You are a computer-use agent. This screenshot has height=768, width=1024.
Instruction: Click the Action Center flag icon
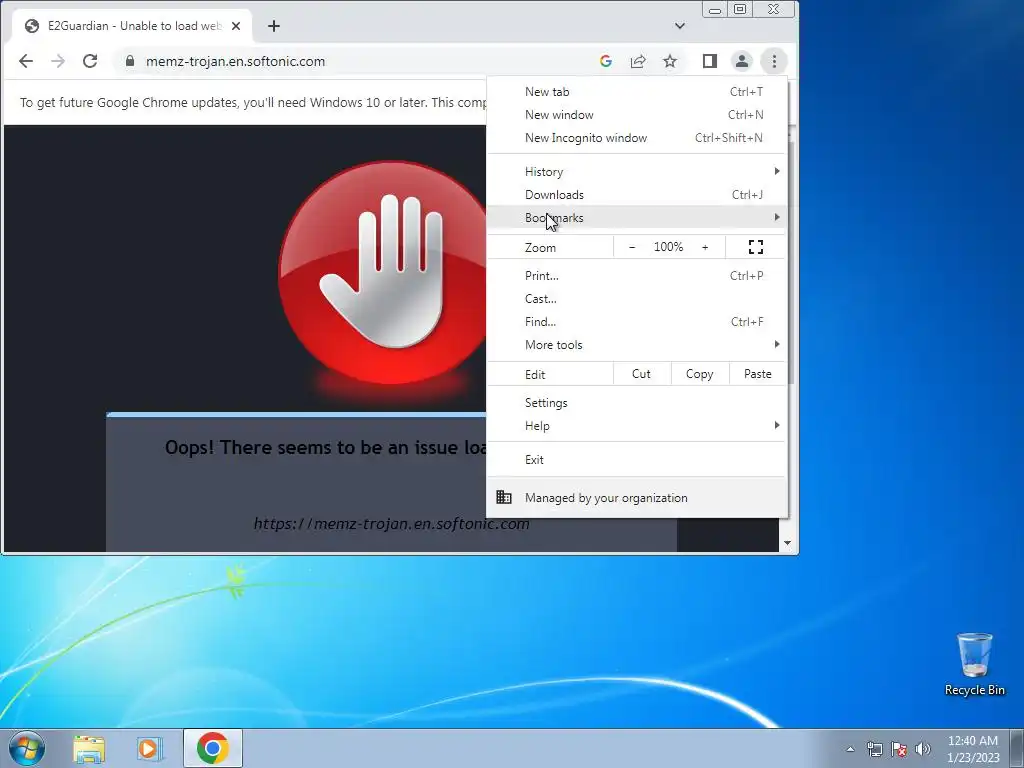pos(899,749)
